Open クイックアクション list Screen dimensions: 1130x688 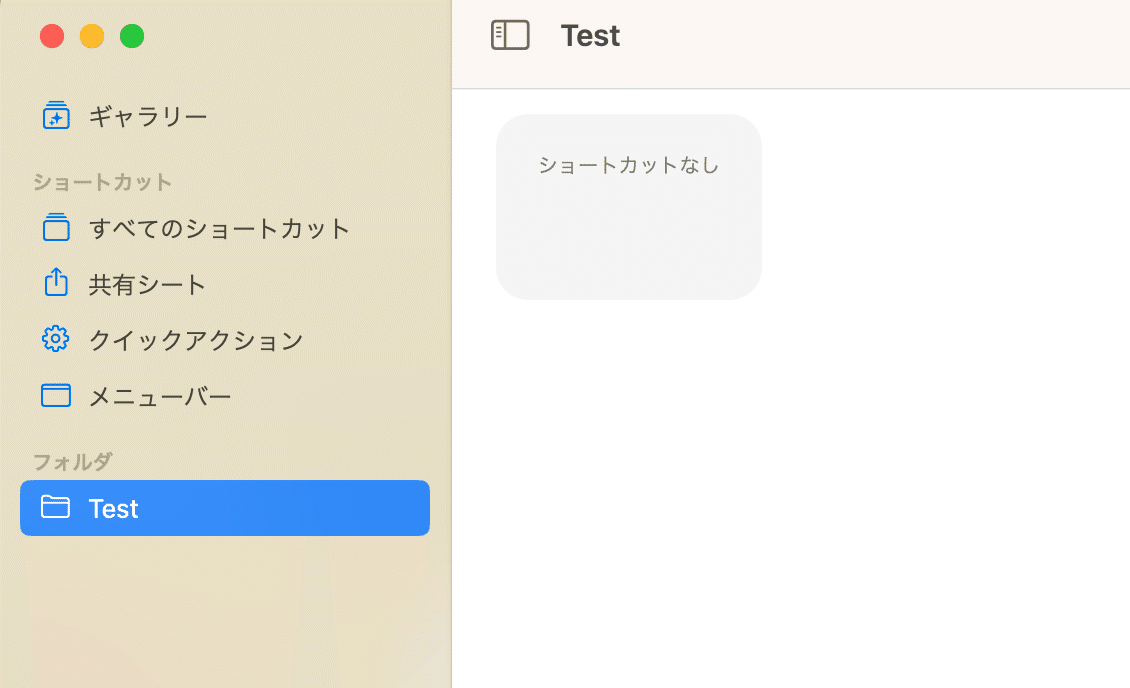tap(225, 340)
